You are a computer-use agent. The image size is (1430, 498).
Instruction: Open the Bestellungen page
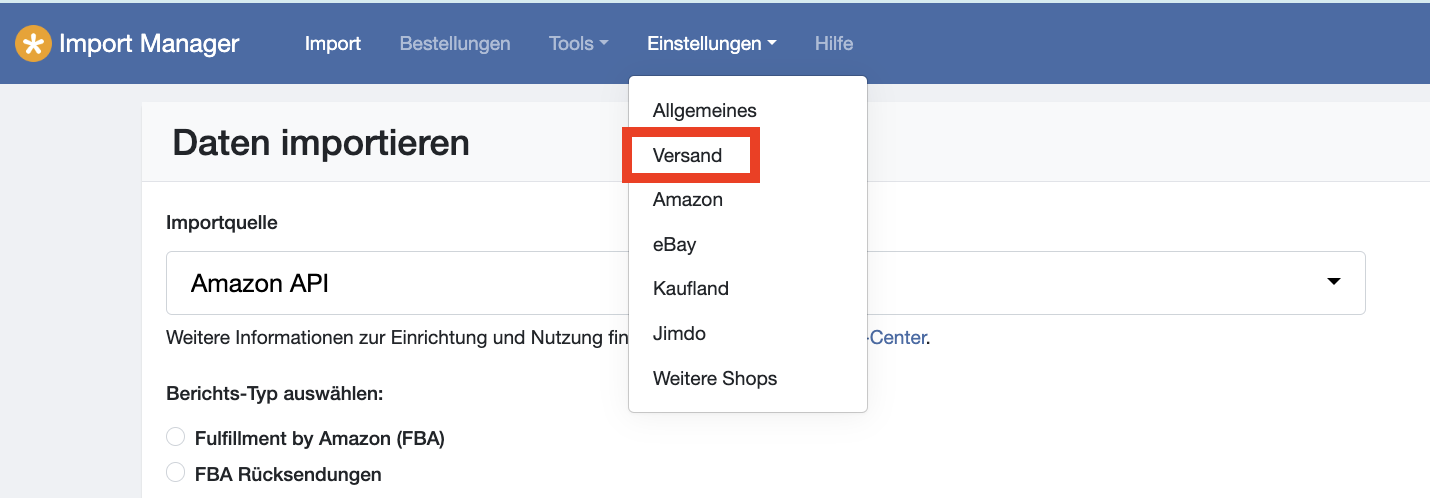coord(455,44)
